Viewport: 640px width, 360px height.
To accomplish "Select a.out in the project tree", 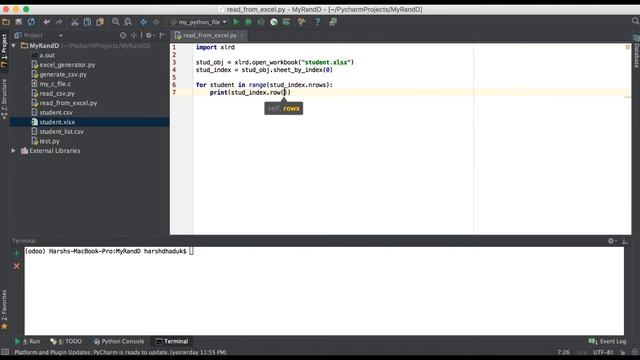I will 47,55.
